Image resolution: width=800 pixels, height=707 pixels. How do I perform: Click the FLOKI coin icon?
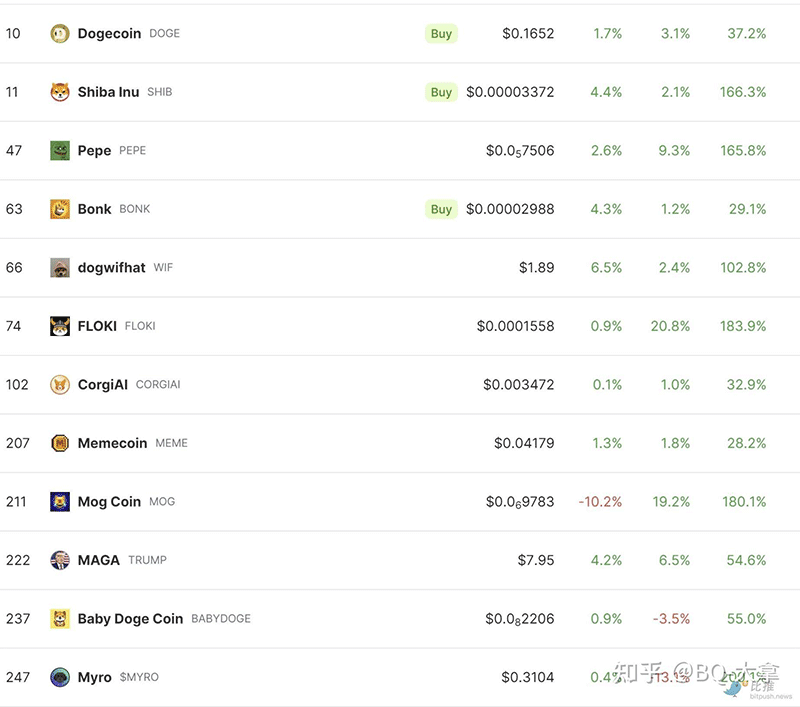point(60,326)
